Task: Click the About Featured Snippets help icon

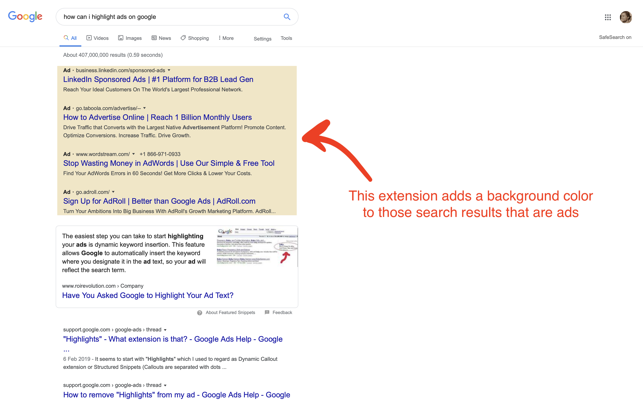Action: coord(199,313)
